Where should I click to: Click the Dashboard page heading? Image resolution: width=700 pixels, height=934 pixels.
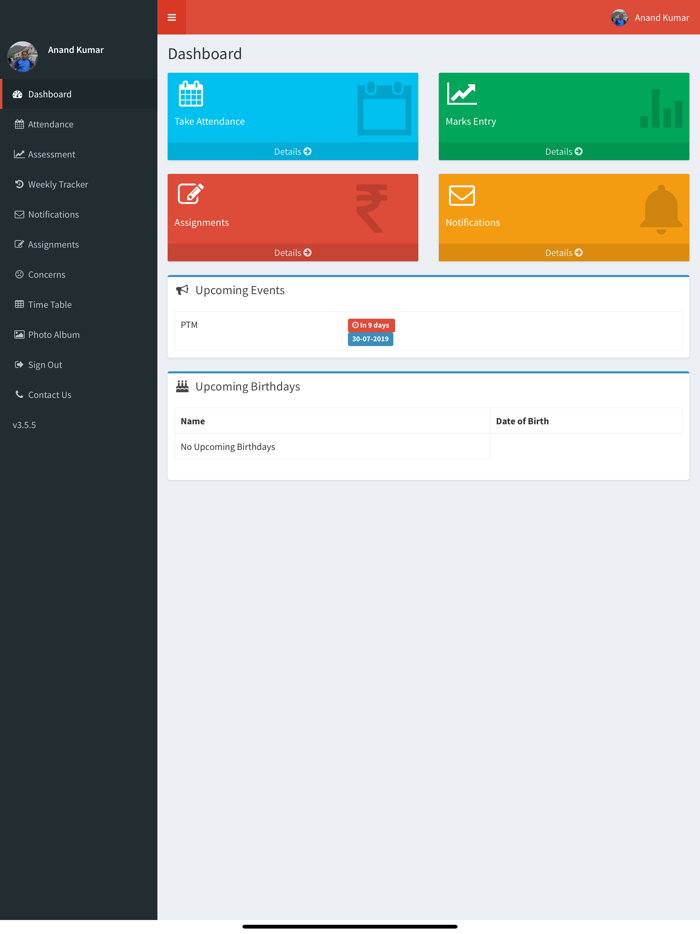pos(205,54)
